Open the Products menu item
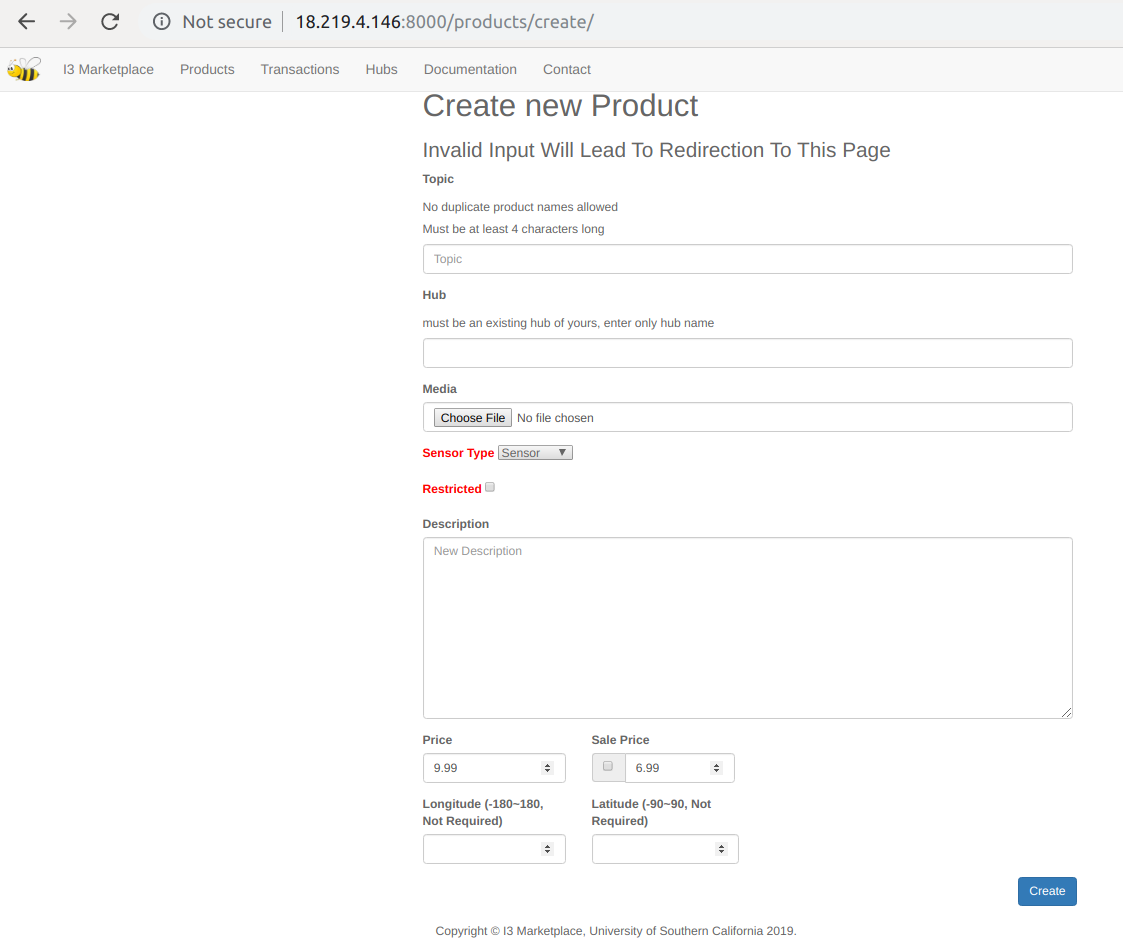Screen dimensions: 1123x942 click(x=207, y=69)
